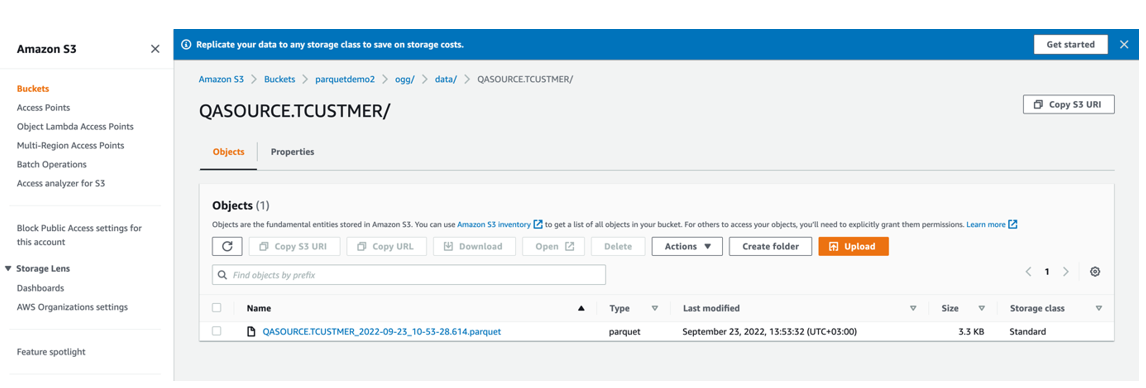Go to Amazon S3 breadcrumb link

pos(221,79)
